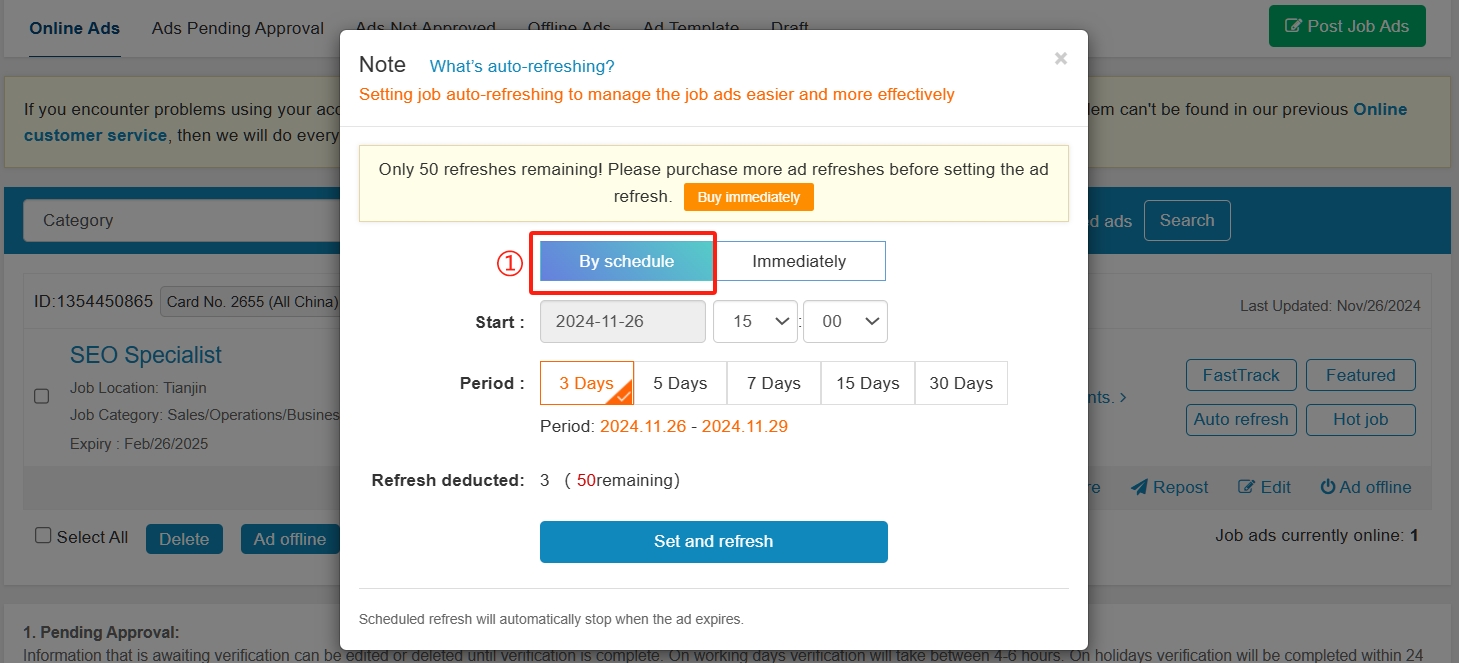Click the Set and refresh button
Screen dimensions: 1459x663
tap(714, 541)
